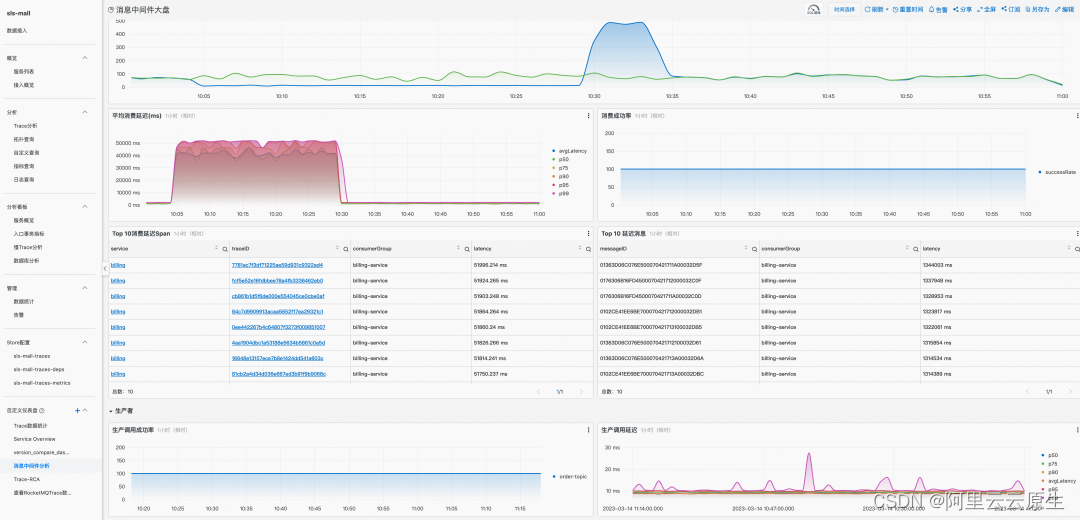Open traceID link starting with 84c7d9909

[x=278, y=311]
